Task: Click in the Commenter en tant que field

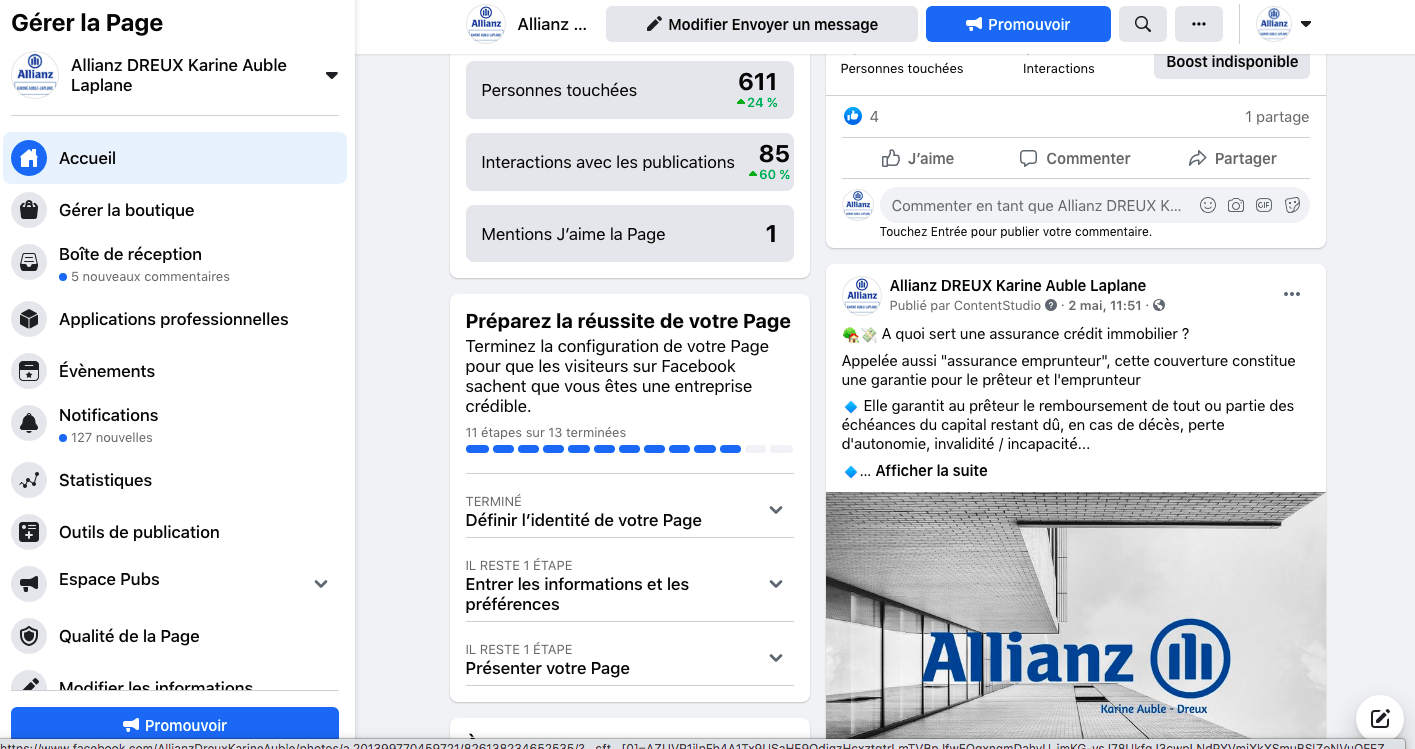Action: click(x=1036, y=205)
